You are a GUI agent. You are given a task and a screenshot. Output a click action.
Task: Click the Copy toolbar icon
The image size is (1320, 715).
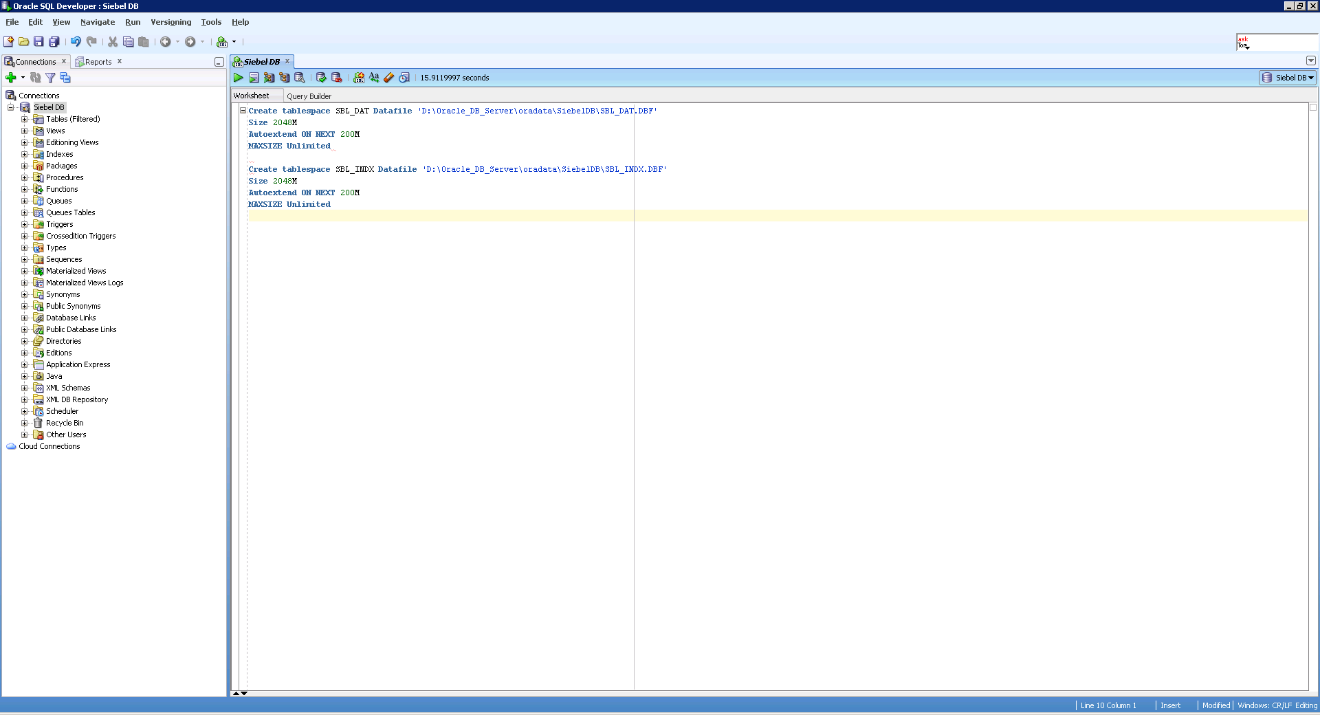[x=128, y=42]
